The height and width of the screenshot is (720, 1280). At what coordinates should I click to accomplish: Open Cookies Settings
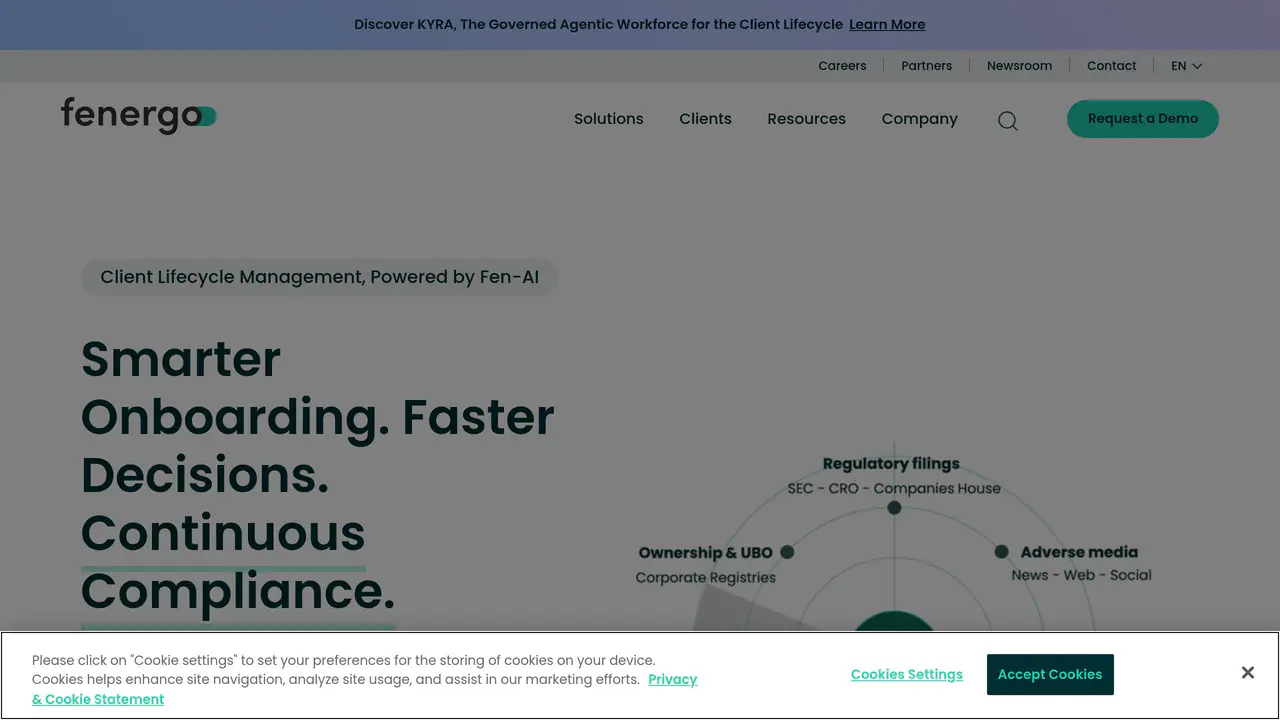point(907,674)
